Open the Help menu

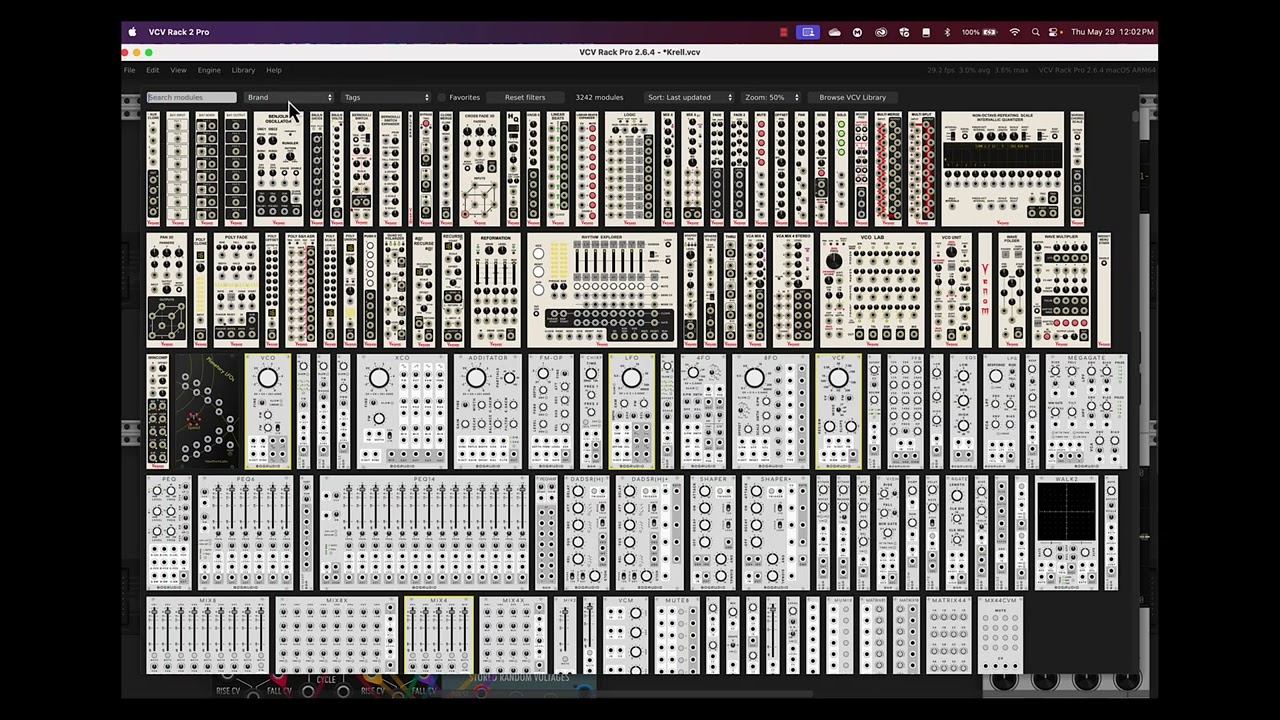pos(274,70)
